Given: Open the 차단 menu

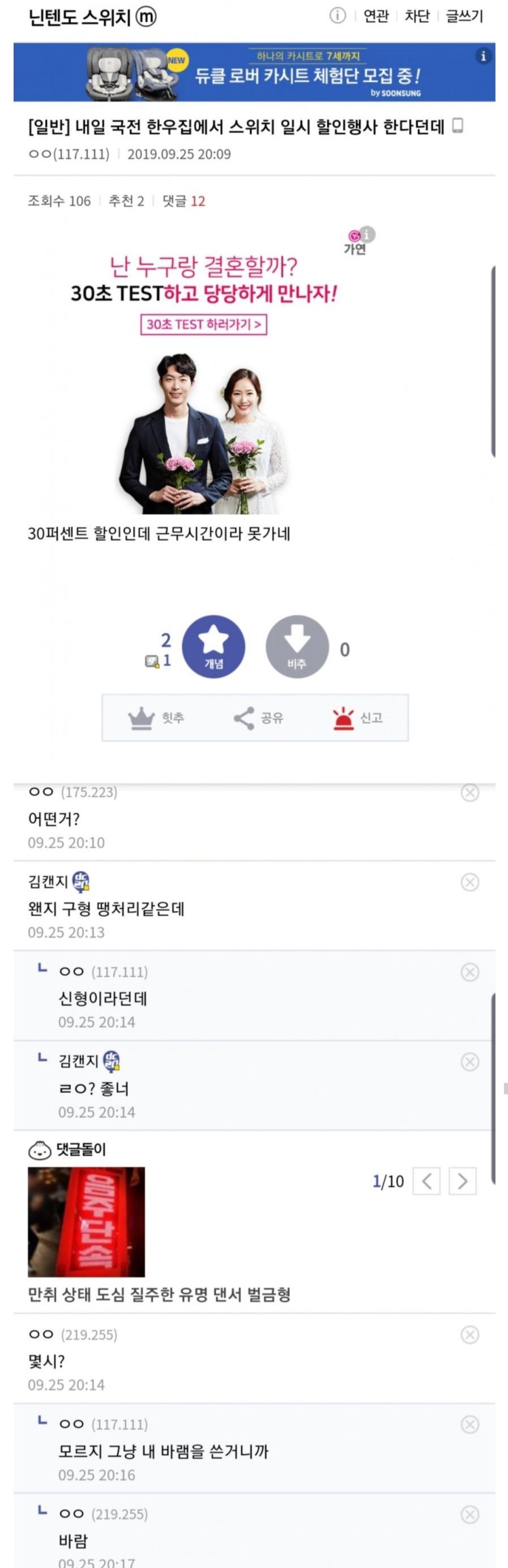Looking at the screenshot, I should [417, 16].
